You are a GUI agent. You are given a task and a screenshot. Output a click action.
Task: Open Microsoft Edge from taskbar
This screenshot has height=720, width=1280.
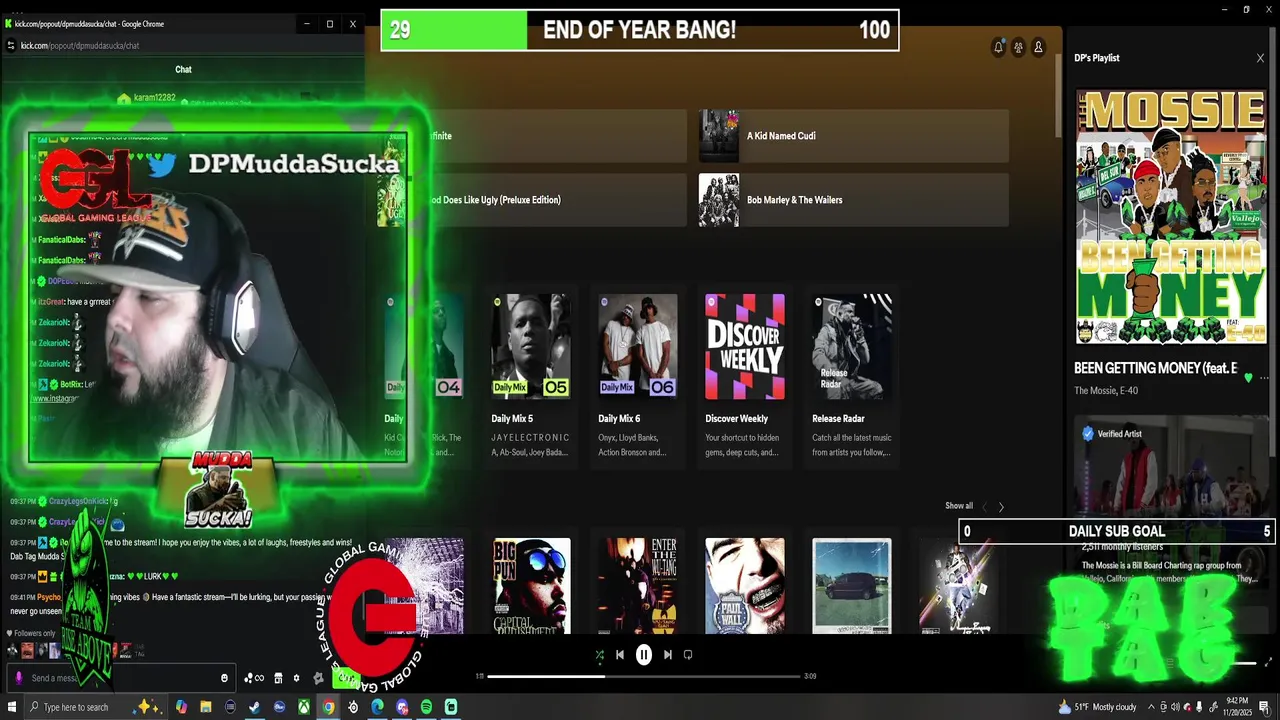pyautogui.click(x=377, y=707)
